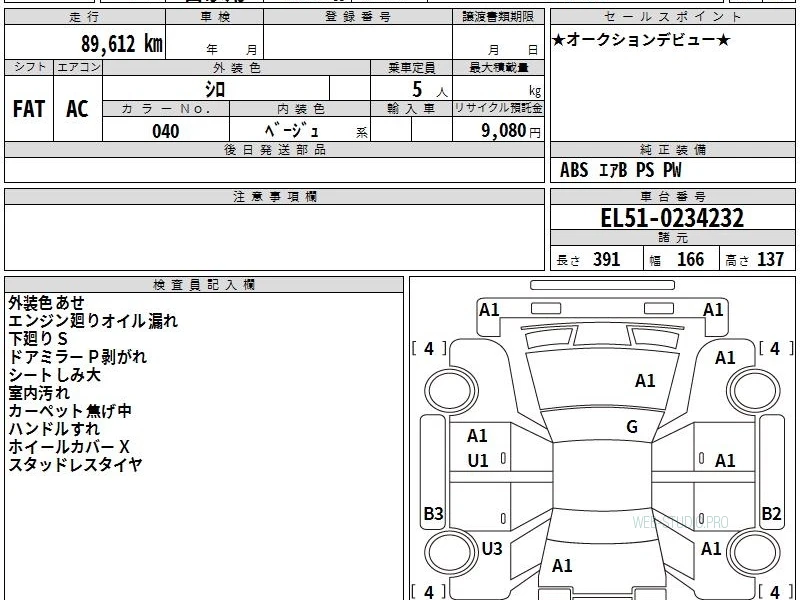Click the note シートしみ大
Image resolution: width=800 pixels, height=600 pixels.
[x=55, y=375]
